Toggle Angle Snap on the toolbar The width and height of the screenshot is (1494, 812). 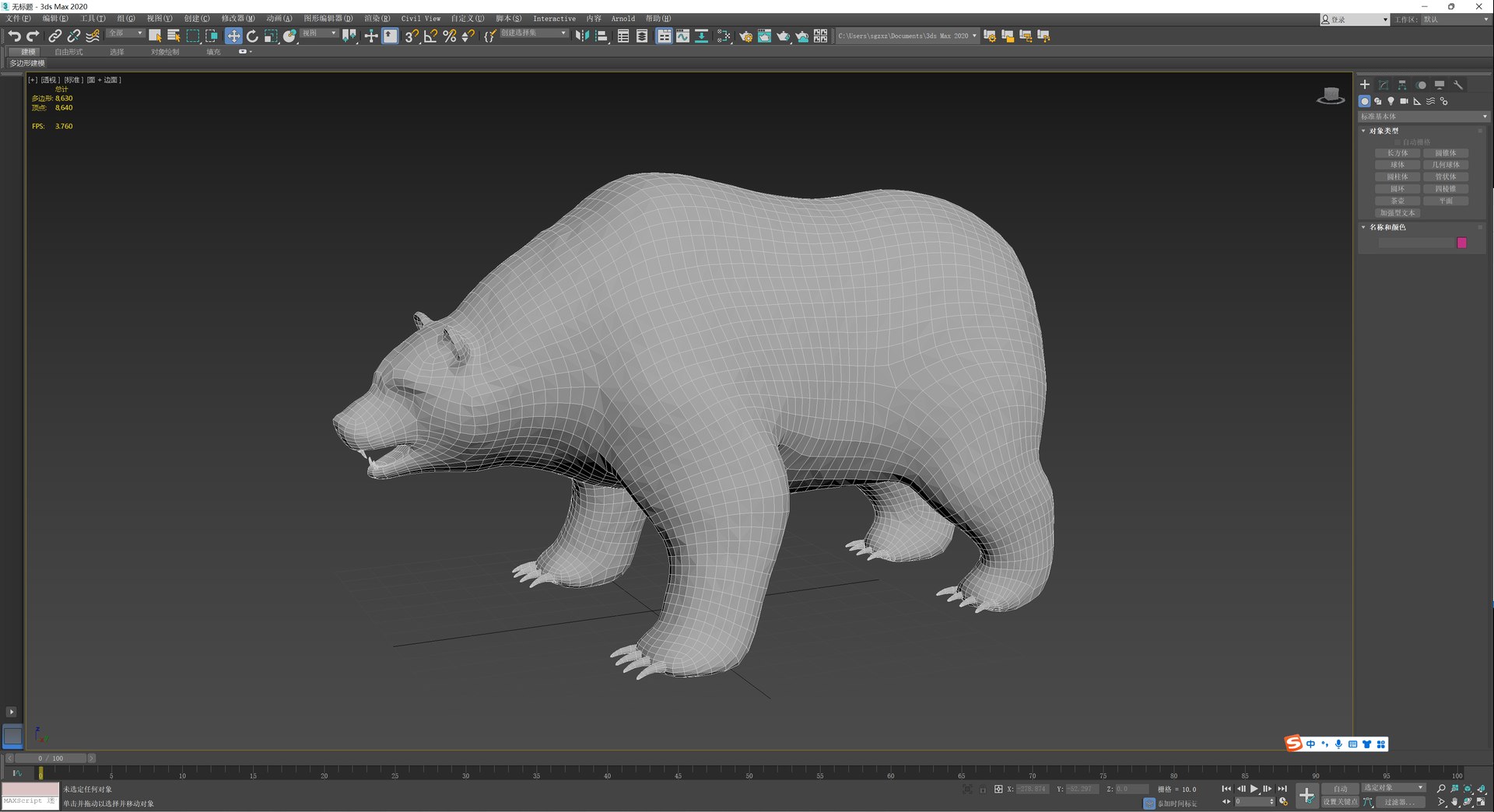[x=430, y=36]
